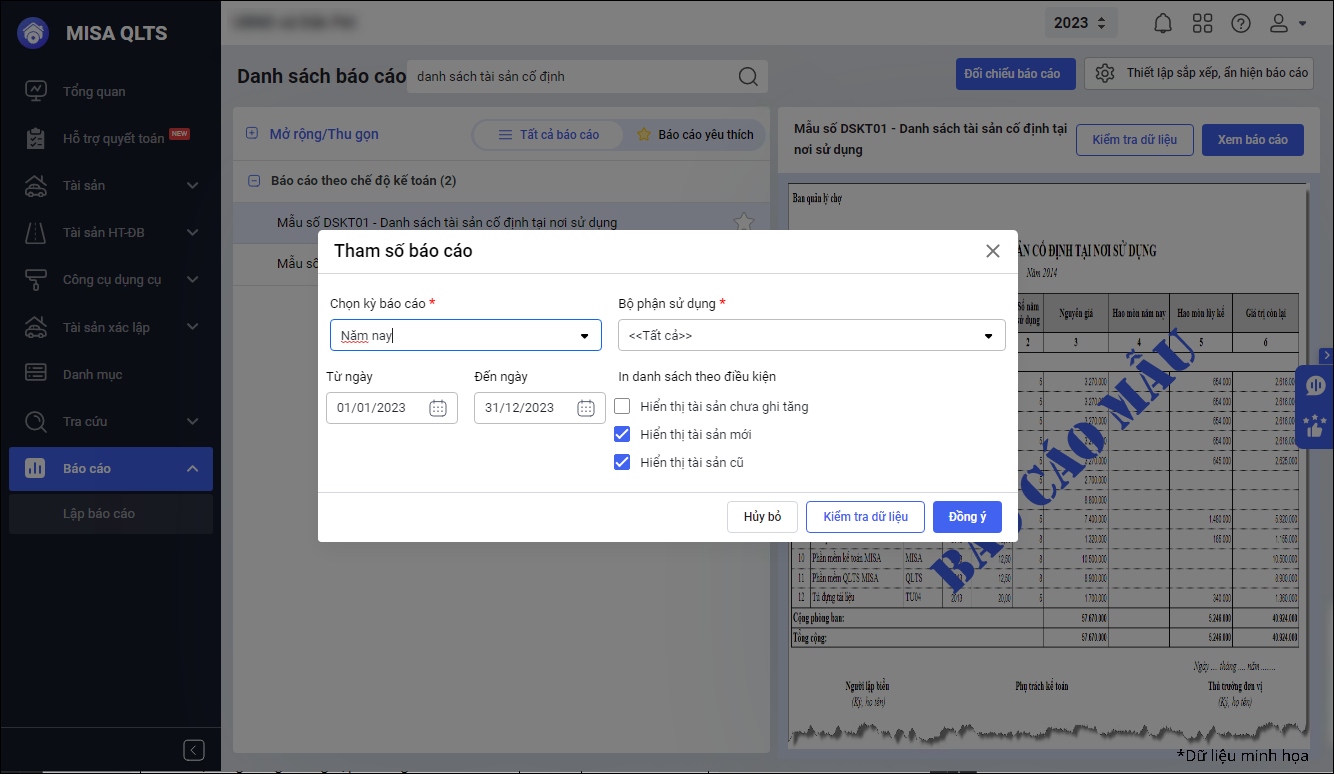Click the notification bell icon
This screenshot has width=1334, height=774.
point(1162,23)
